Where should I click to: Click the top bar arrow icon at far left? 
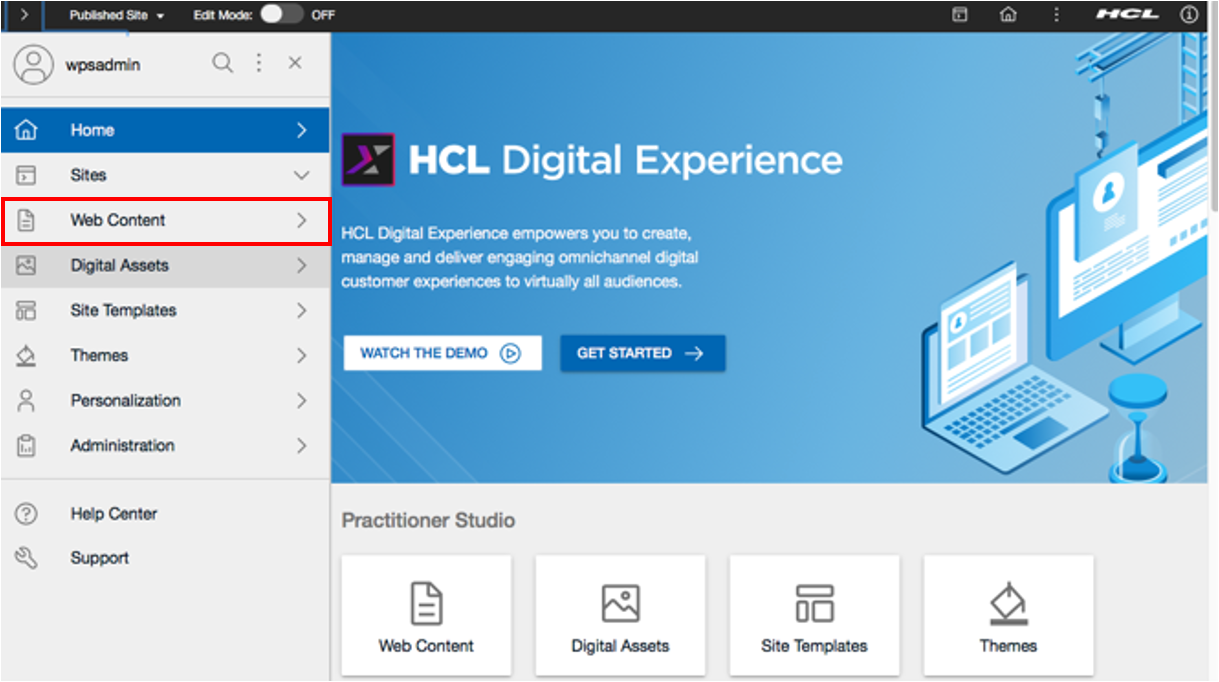(x=24, y=15)
